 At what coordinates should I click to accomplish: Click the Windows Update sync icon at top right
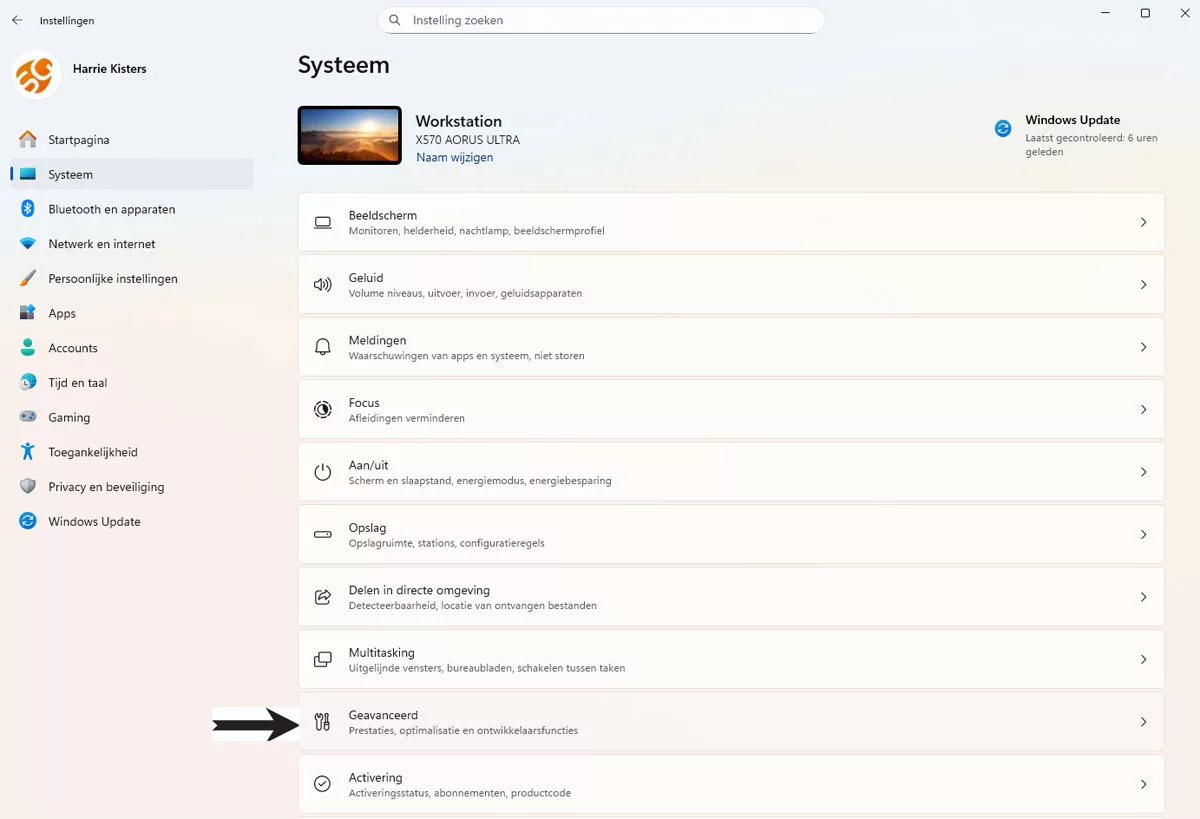1003,128
